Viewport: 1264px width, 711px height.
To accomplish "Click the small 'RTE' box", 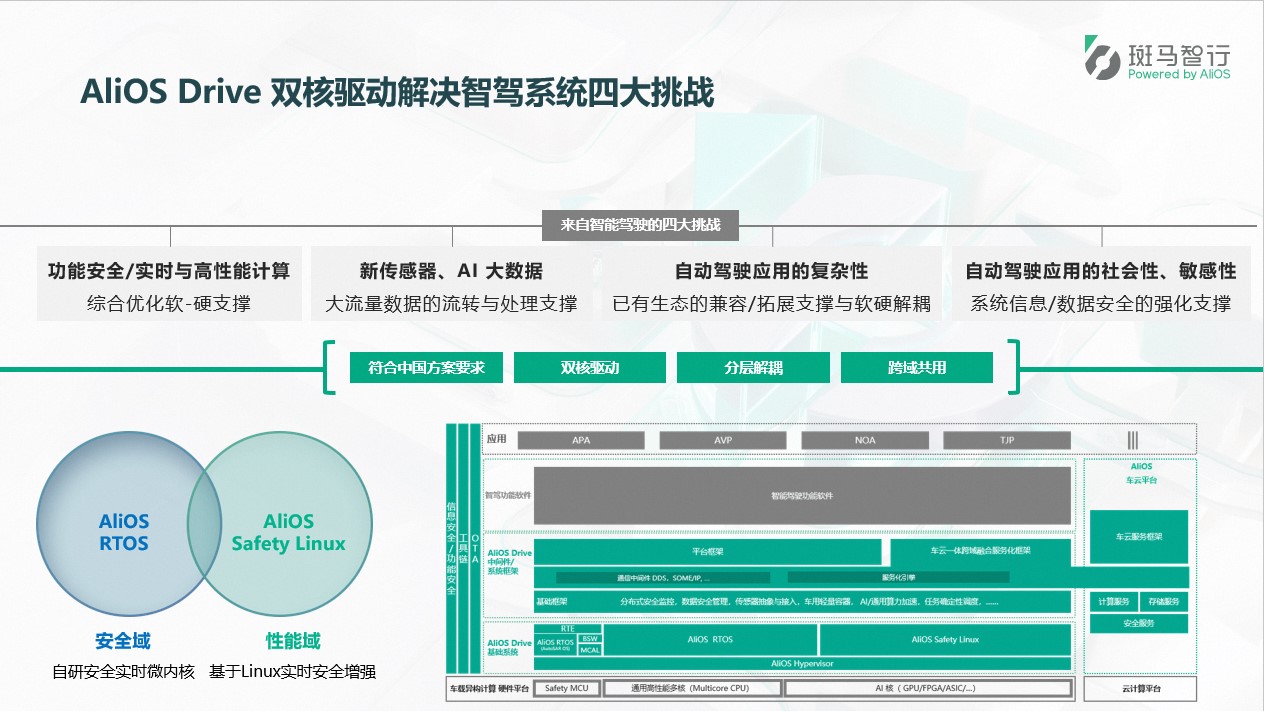I will [x=567, y=629].
